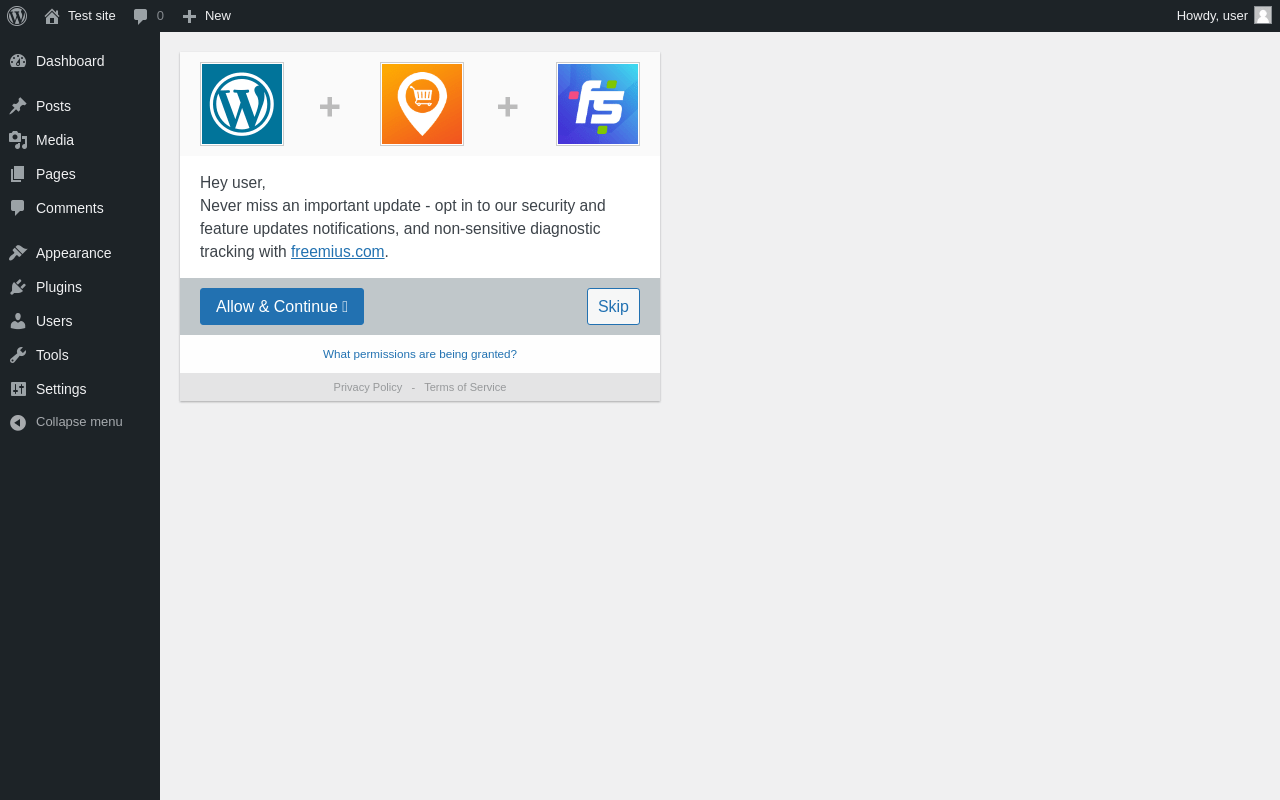This screenshot has width=1280, height=800.
Task: Expand What permissions are being granted
Action: click(x=420, y=354)
